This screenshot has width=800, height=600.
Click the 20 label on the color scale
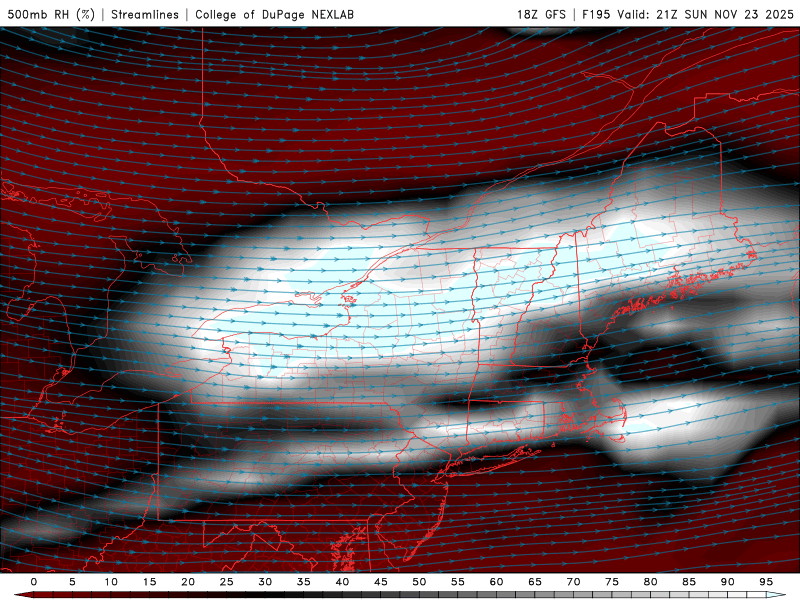point(188,582)
